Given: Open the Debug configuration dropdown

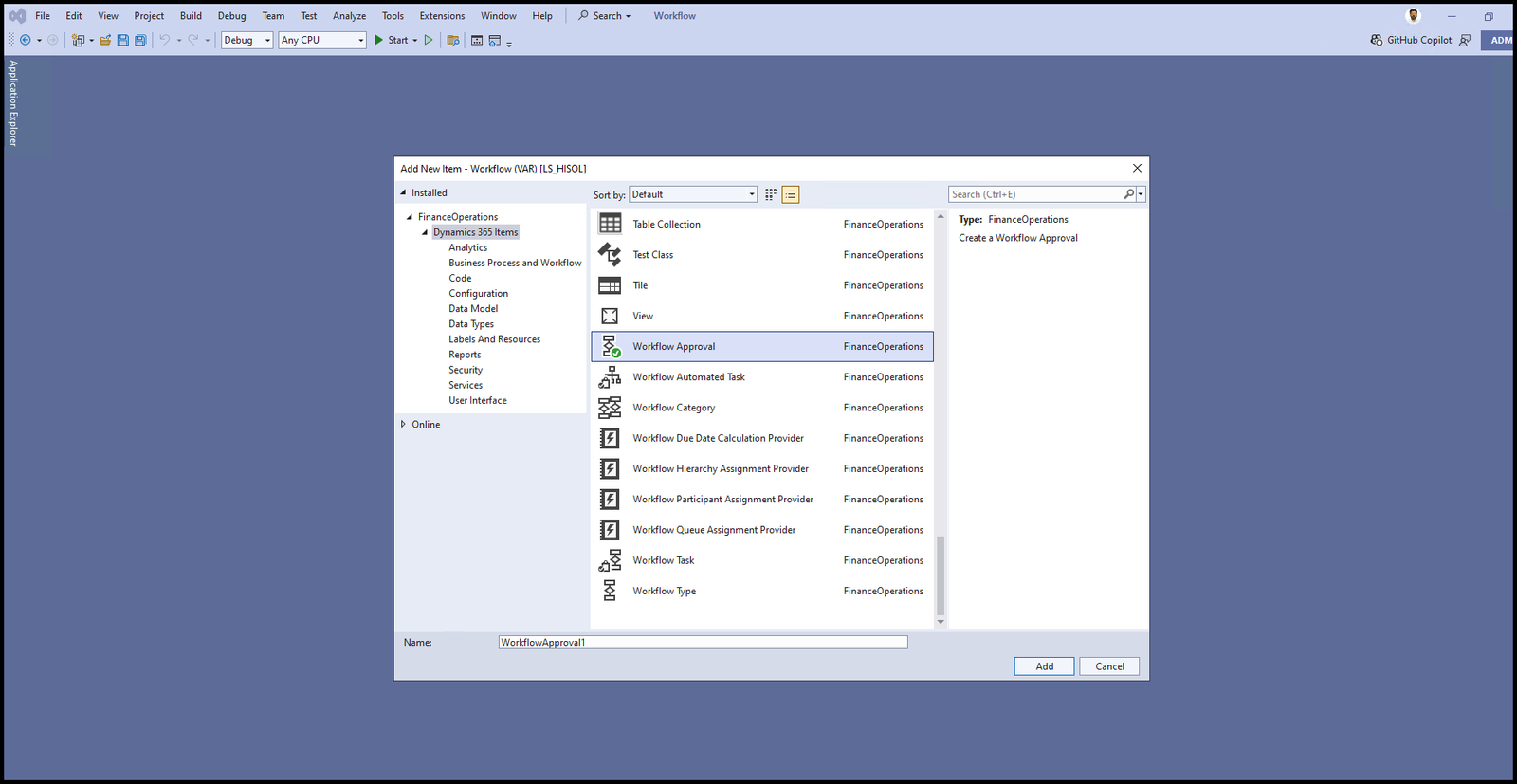Looking at the screenshot, I should pos(247,40).
